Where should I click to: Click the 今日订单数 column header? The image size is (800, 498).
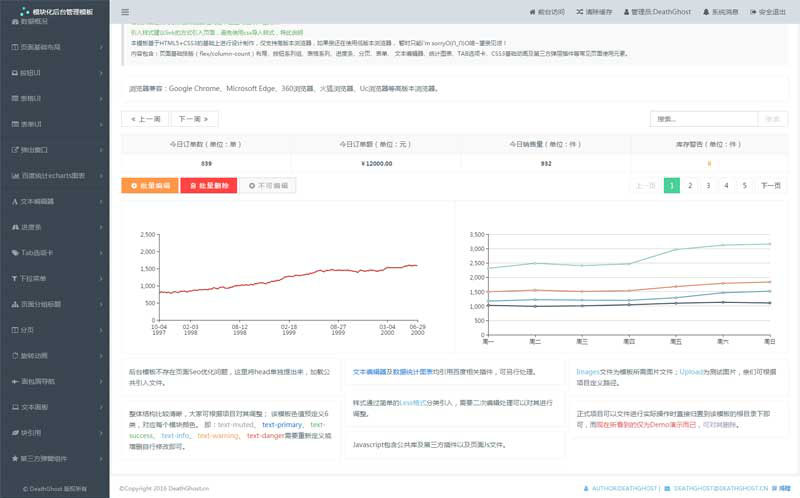(x=206, y=144)
